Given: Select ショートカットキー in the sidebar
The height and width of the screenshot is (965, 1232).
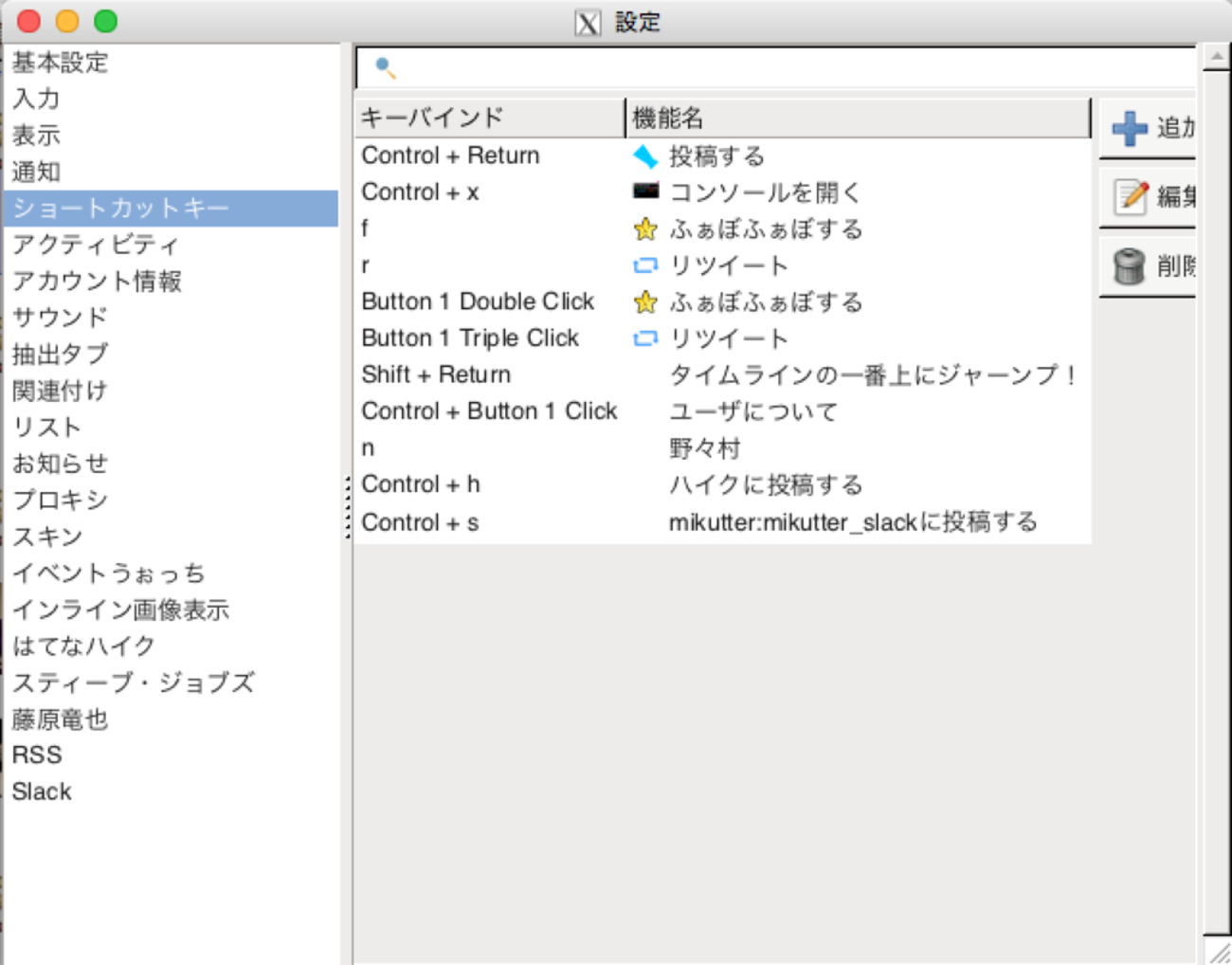Looking at the screenshot, I should tap(171, 209).
